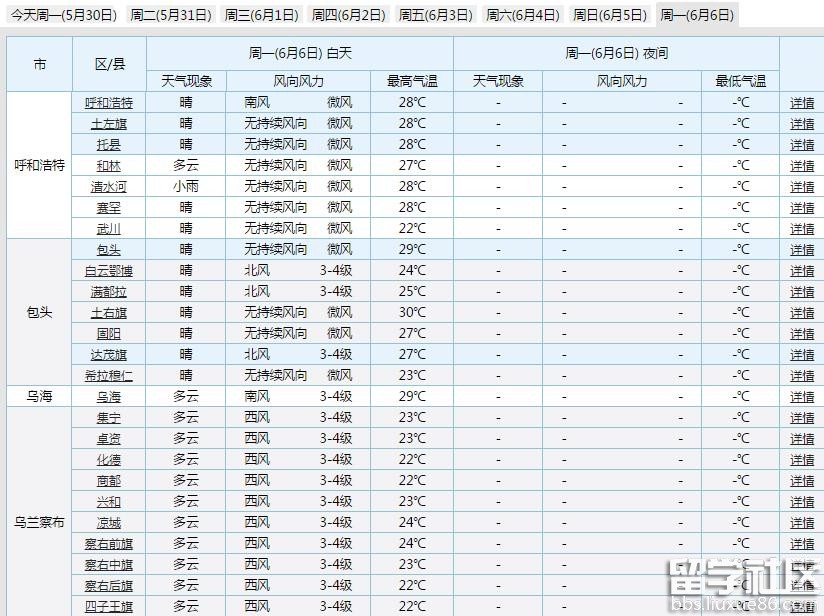The height and width of the screenshot is (616, 824).
Task: Open the 武川 district link
Action: coord(109,229)
